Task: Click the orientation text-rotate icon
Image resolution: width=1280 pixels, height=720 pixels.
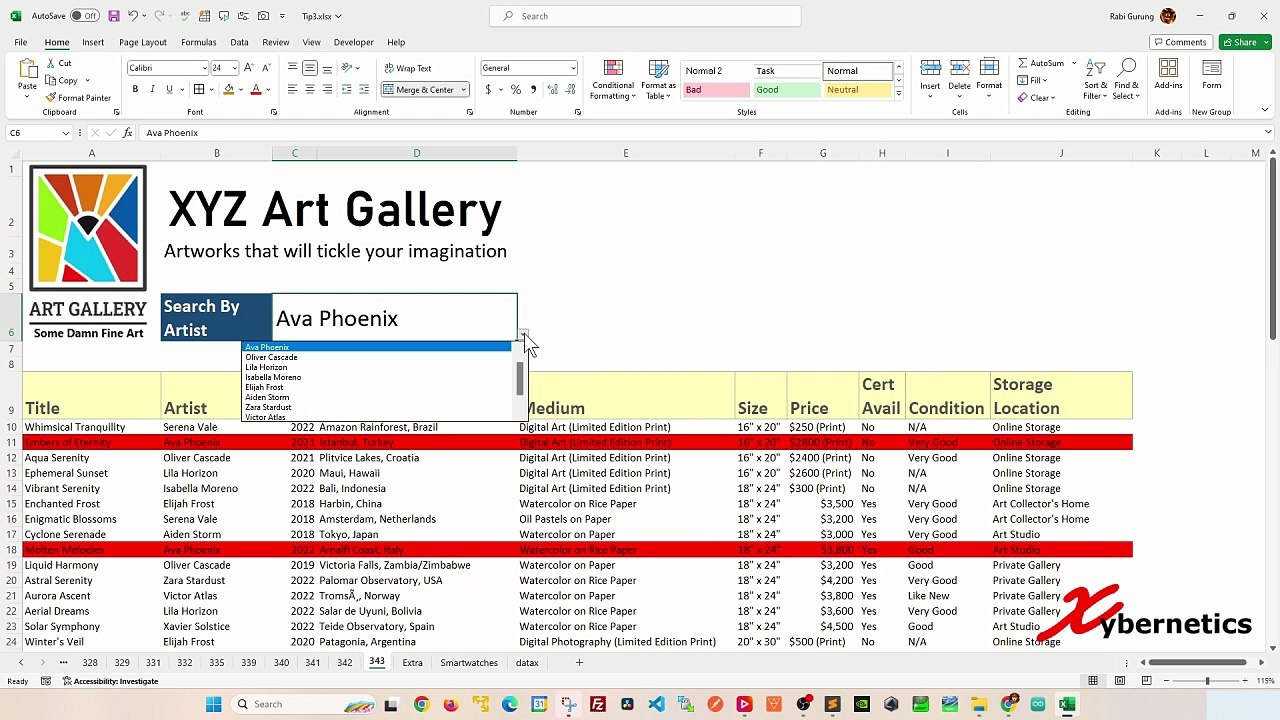Action: coord(347,68)
